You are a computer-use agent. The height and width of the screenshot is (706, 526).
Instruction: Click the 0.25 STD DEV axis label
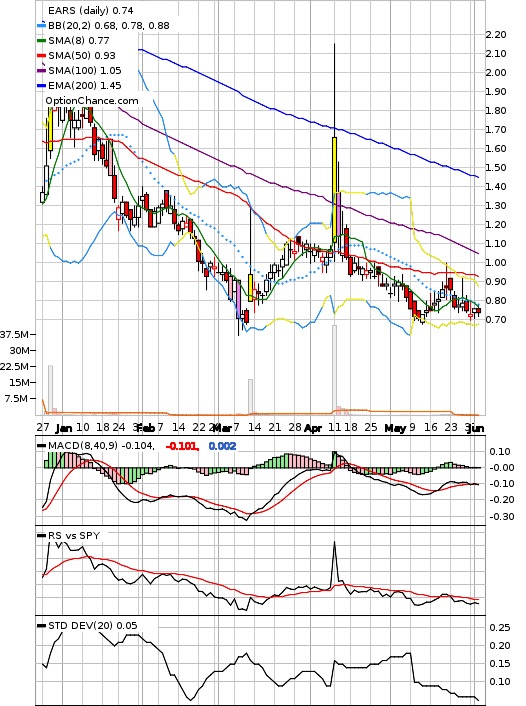pyautogui.click(x=500, y=628)
